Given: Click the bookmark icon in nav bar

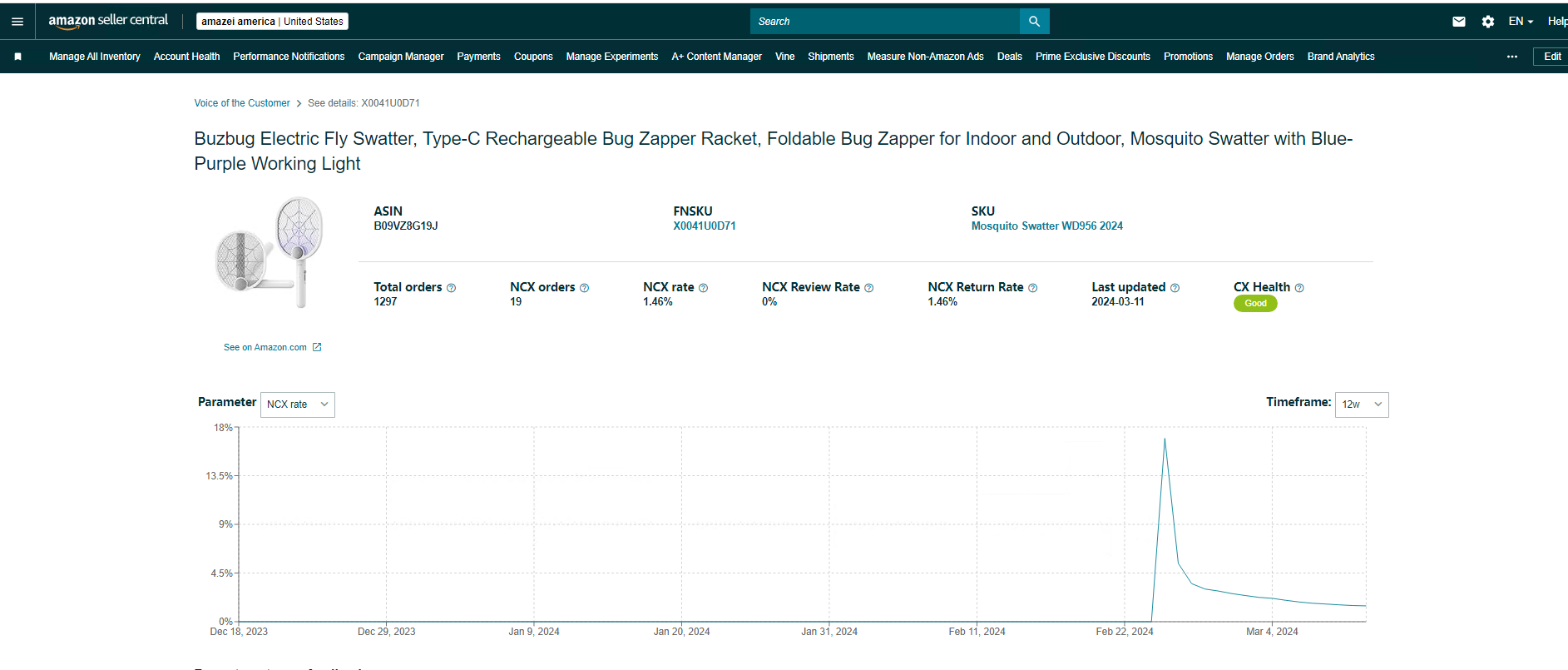Looking at the screenshot, I should (18, 57).
